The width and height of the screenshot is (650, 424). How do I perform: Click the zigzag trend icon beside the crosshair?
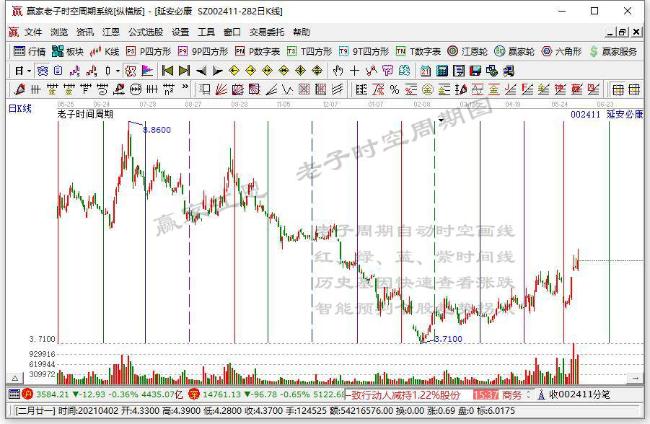pos(371,71)
